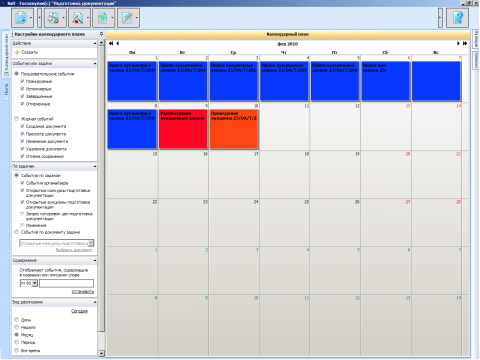Toggle the Исполняемые checkbox
480x360 pixels.
click(22, 89)
